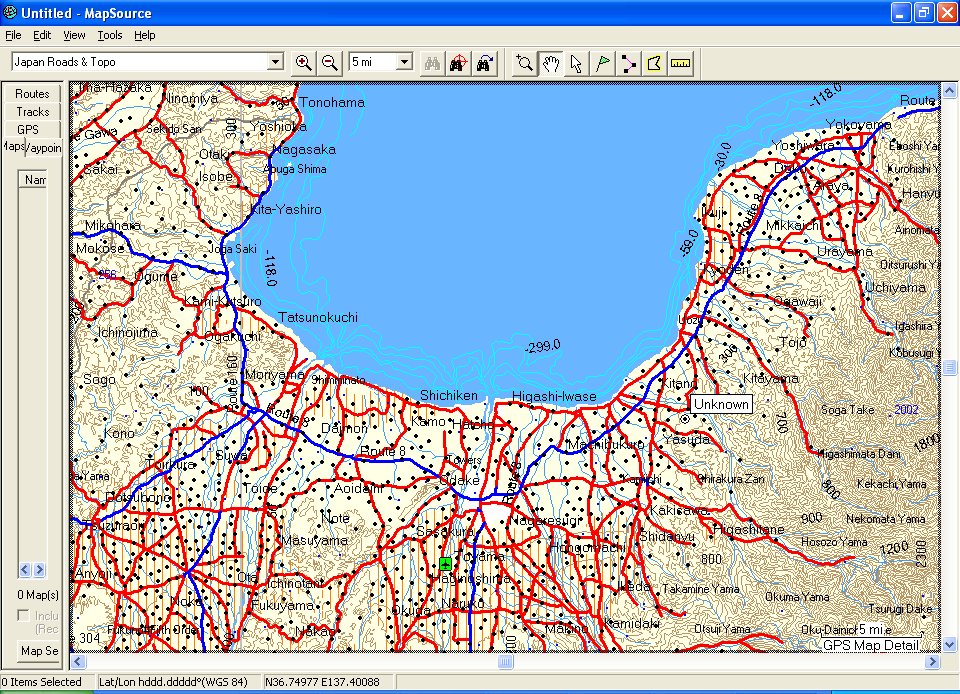
Task: Open the View menu
Action: click(x=74, y=35)
